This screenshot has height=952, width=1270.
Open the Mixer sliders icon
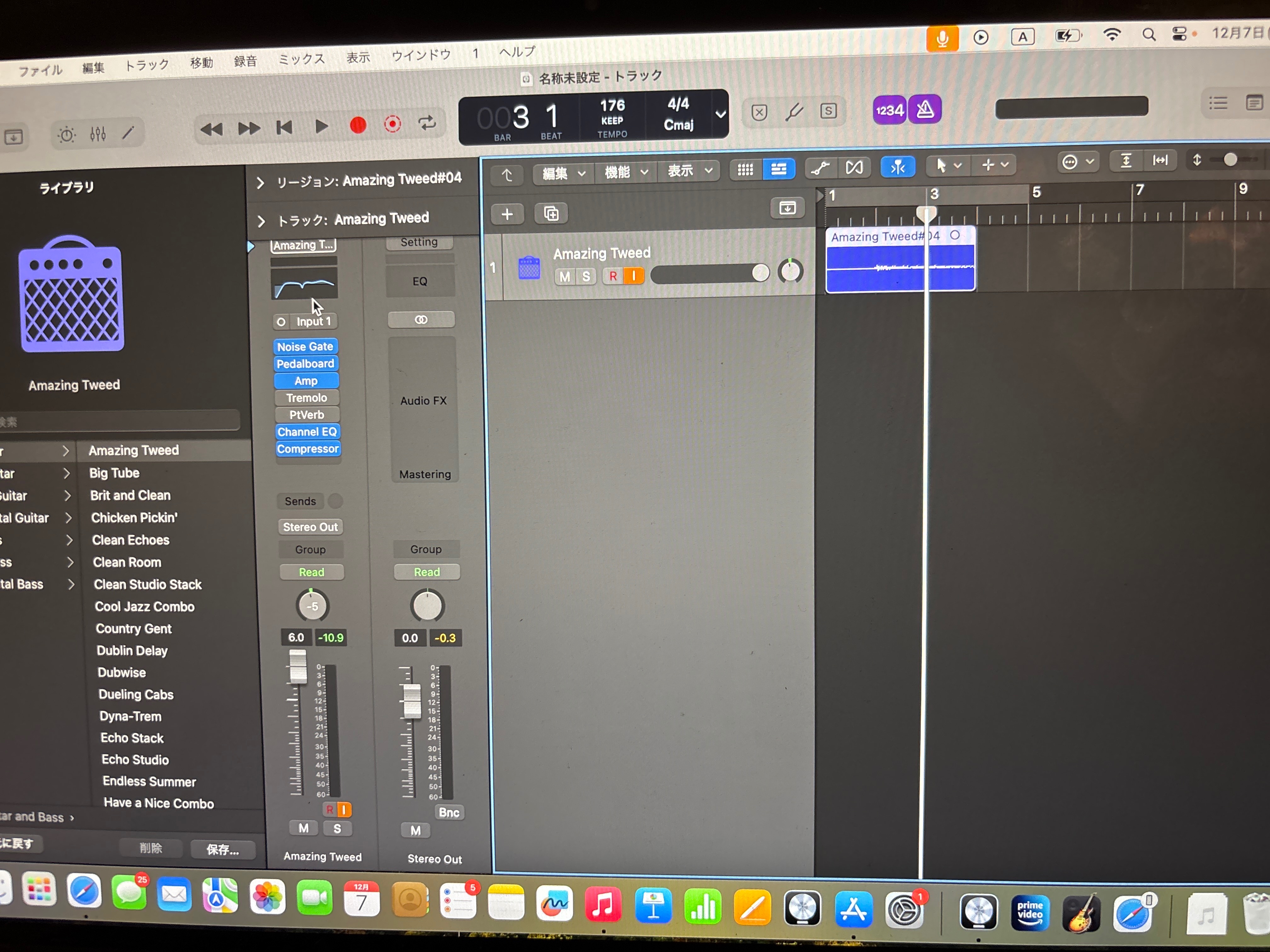[98, 134]
